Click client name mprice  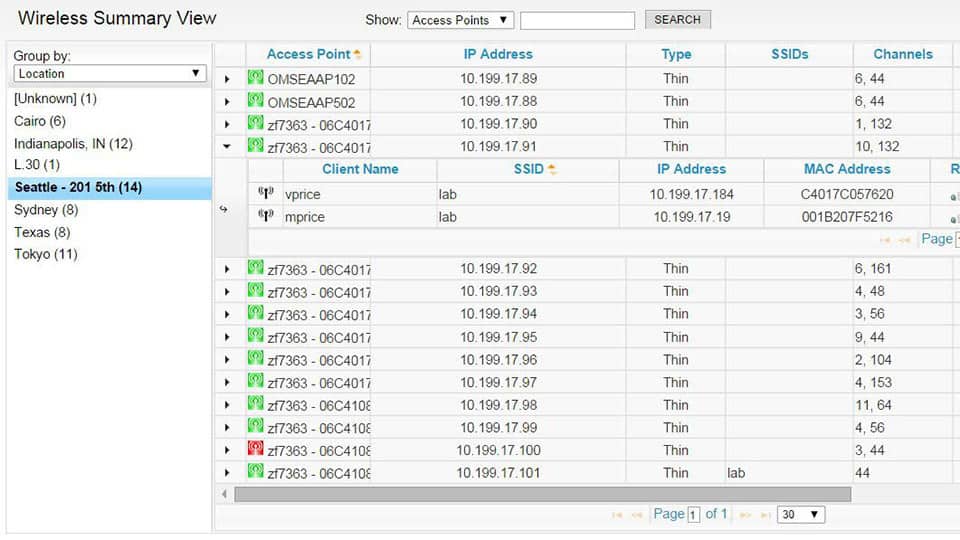[x=304, y=217]
